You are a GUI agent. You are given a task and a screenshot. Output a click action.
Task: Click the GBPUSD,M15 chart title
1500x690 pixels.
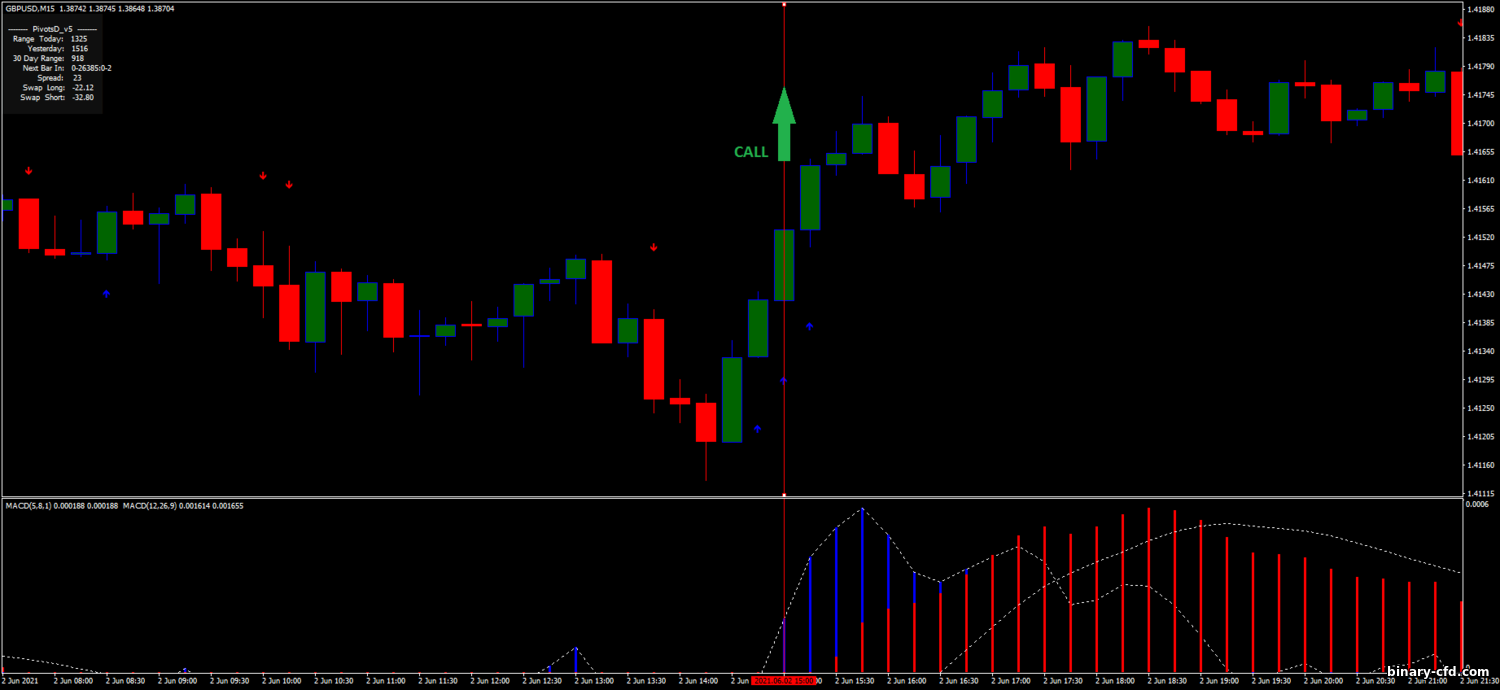[29, 7]
